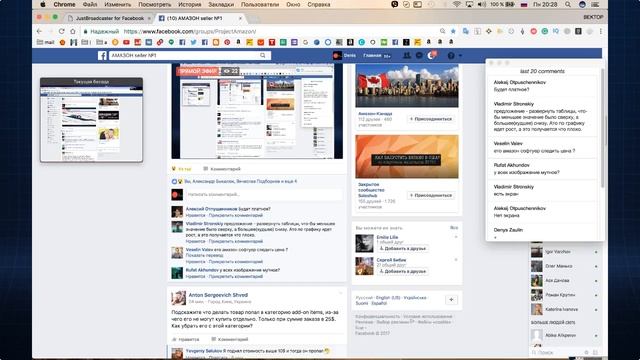The image size is (640, 360).
Task: Click Все in people you may know
Action: 454,228
